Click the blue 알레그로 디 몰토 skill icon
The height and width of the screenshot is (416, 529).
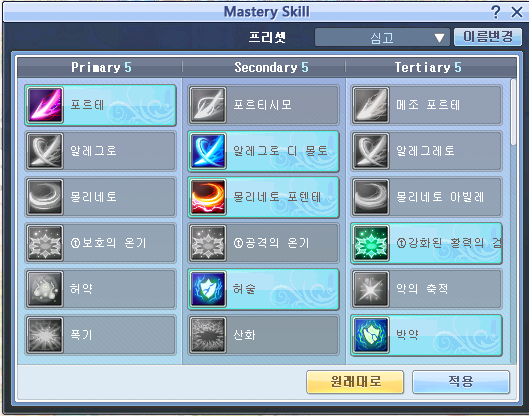pyautogui.click(x=208, y=151)
